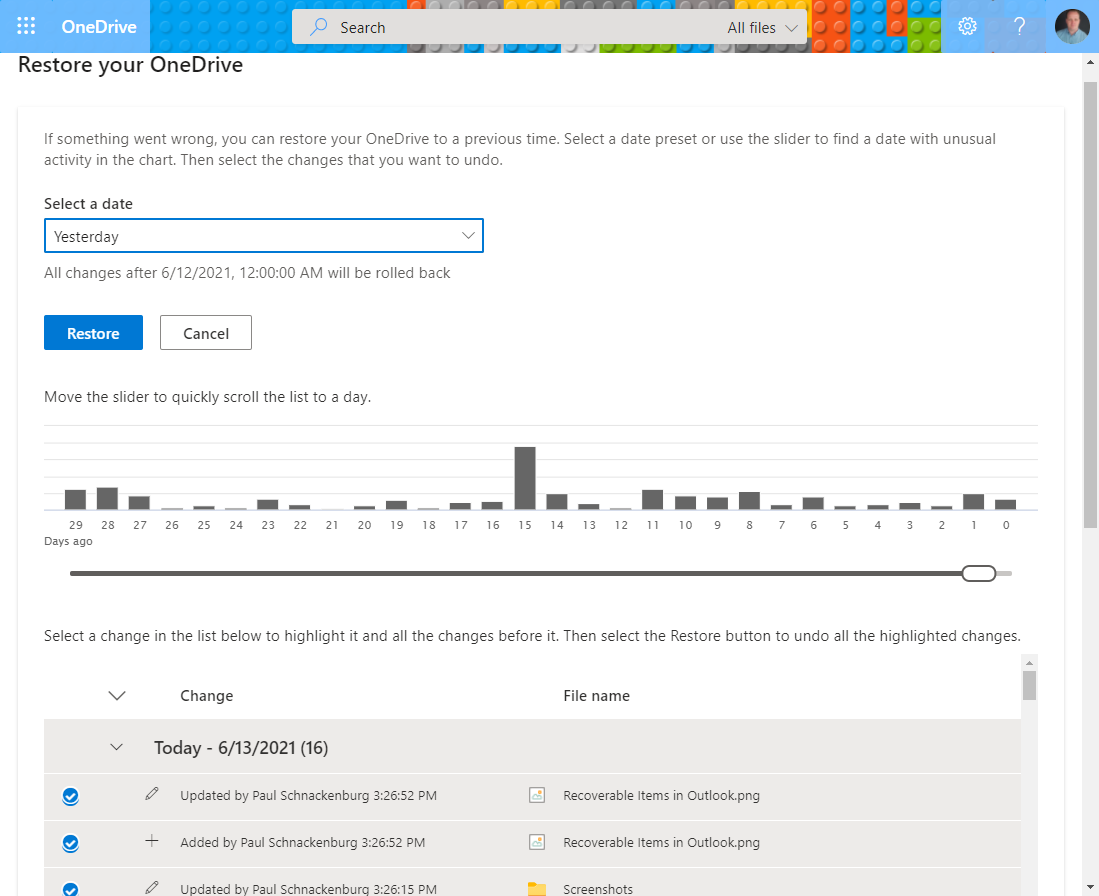Click the 'Today - 6/13/2021 (16)' heading text

coord(241,747)
